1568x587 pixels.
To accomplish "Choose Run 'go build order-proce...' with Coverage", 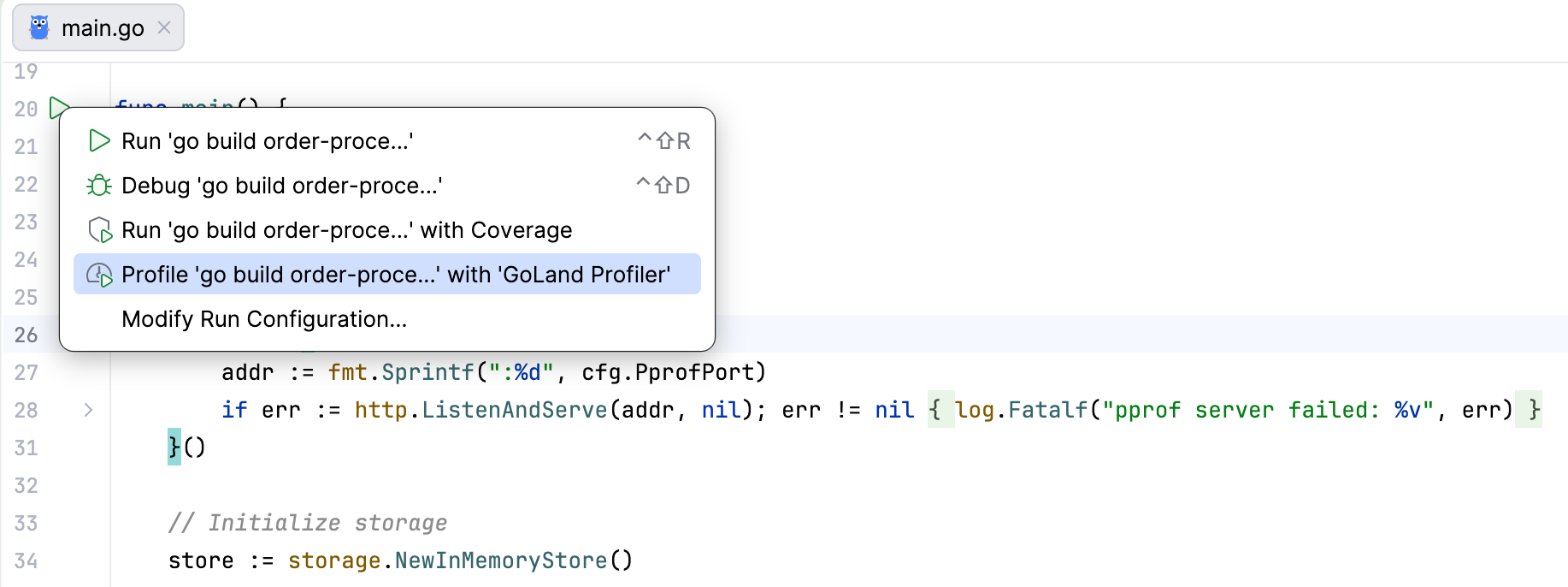I will click(346, 230).
